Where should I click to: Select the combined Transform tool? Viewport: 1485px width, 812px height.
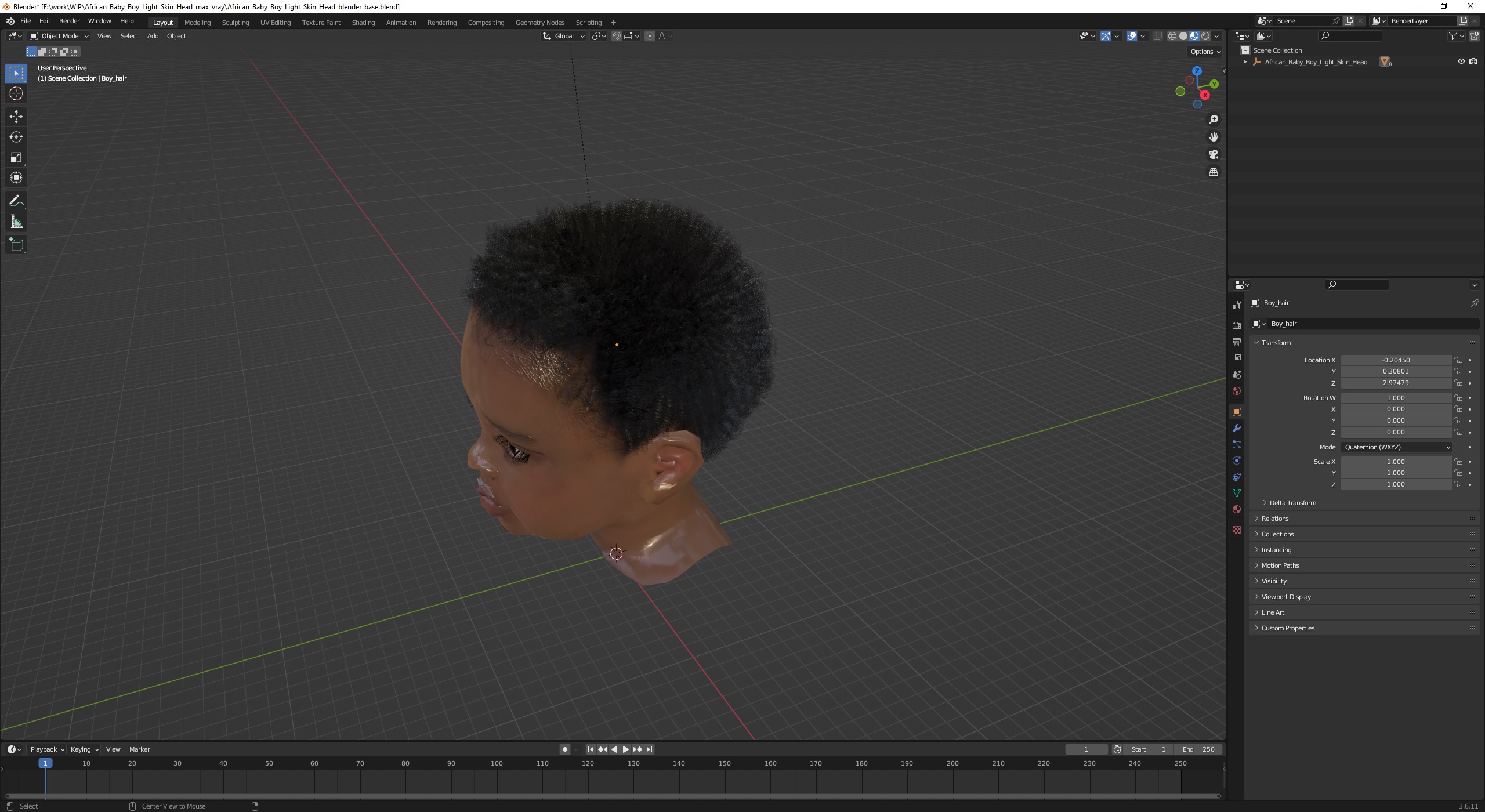click(16, 177)
